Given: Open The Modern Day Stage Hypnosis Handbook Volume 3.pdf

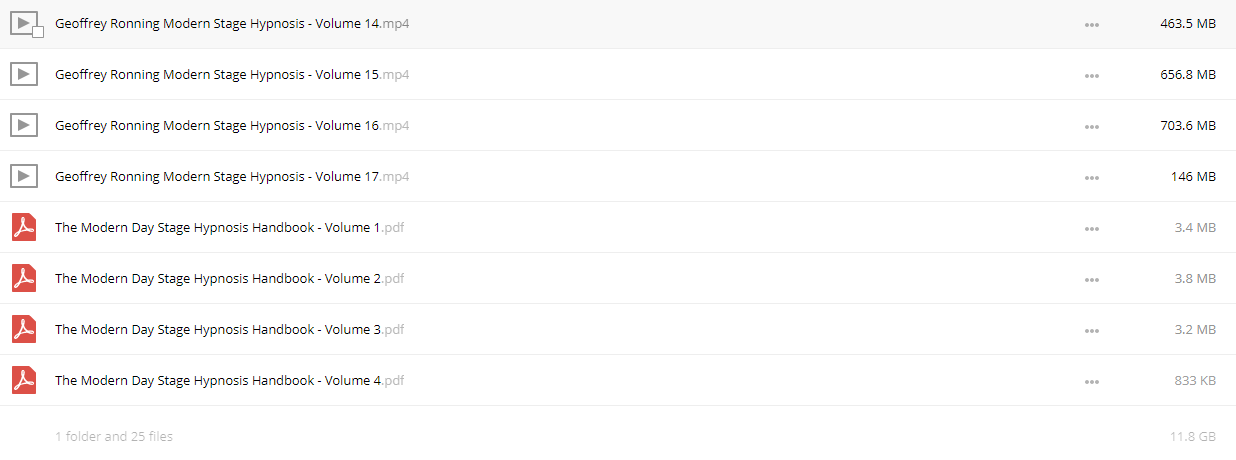Looking at the screenshot, I should pyautogui.click(x=229, y=330).
